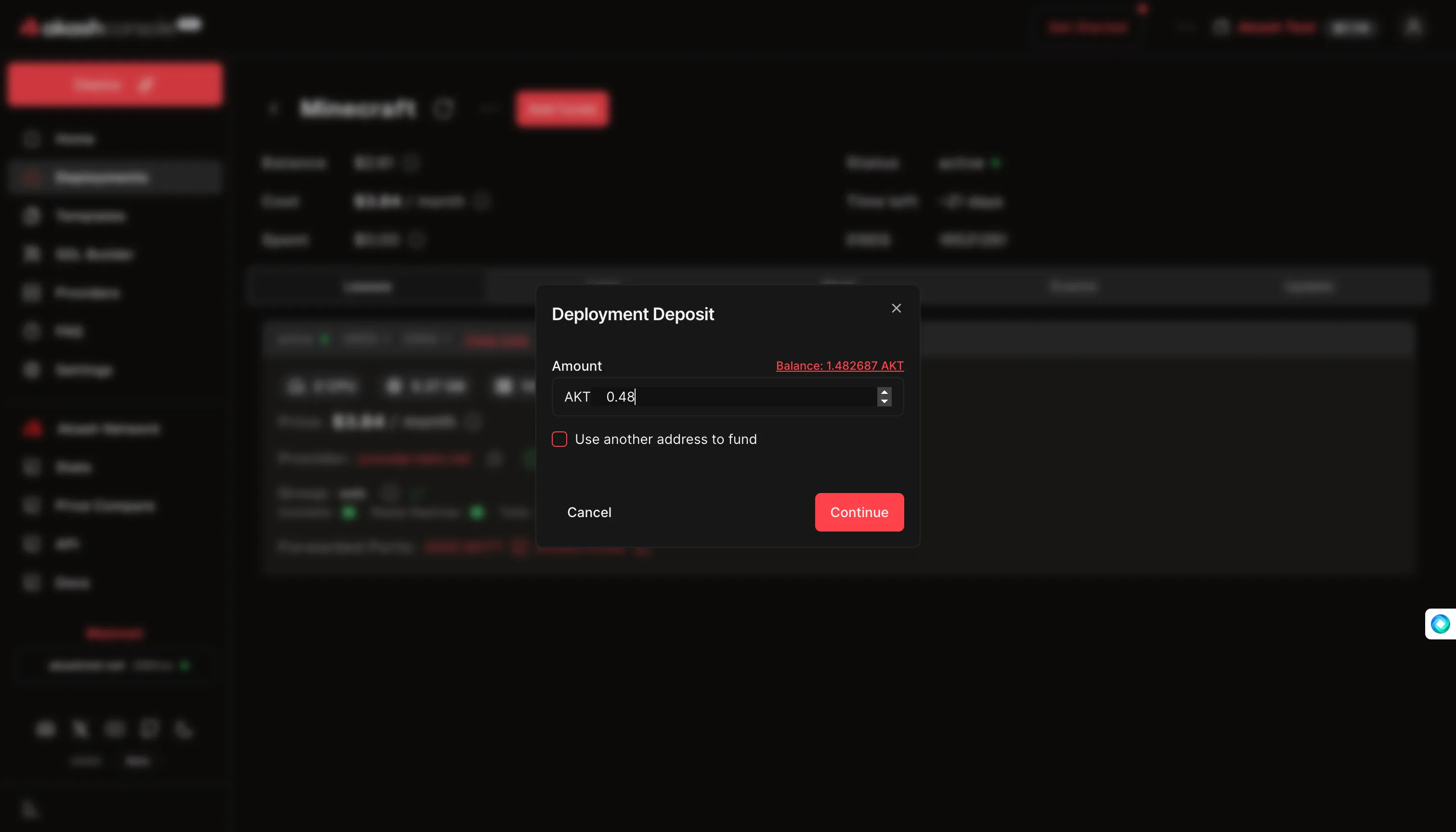
Task: Click the red Deploy button
Action: (x=114, y=85)
